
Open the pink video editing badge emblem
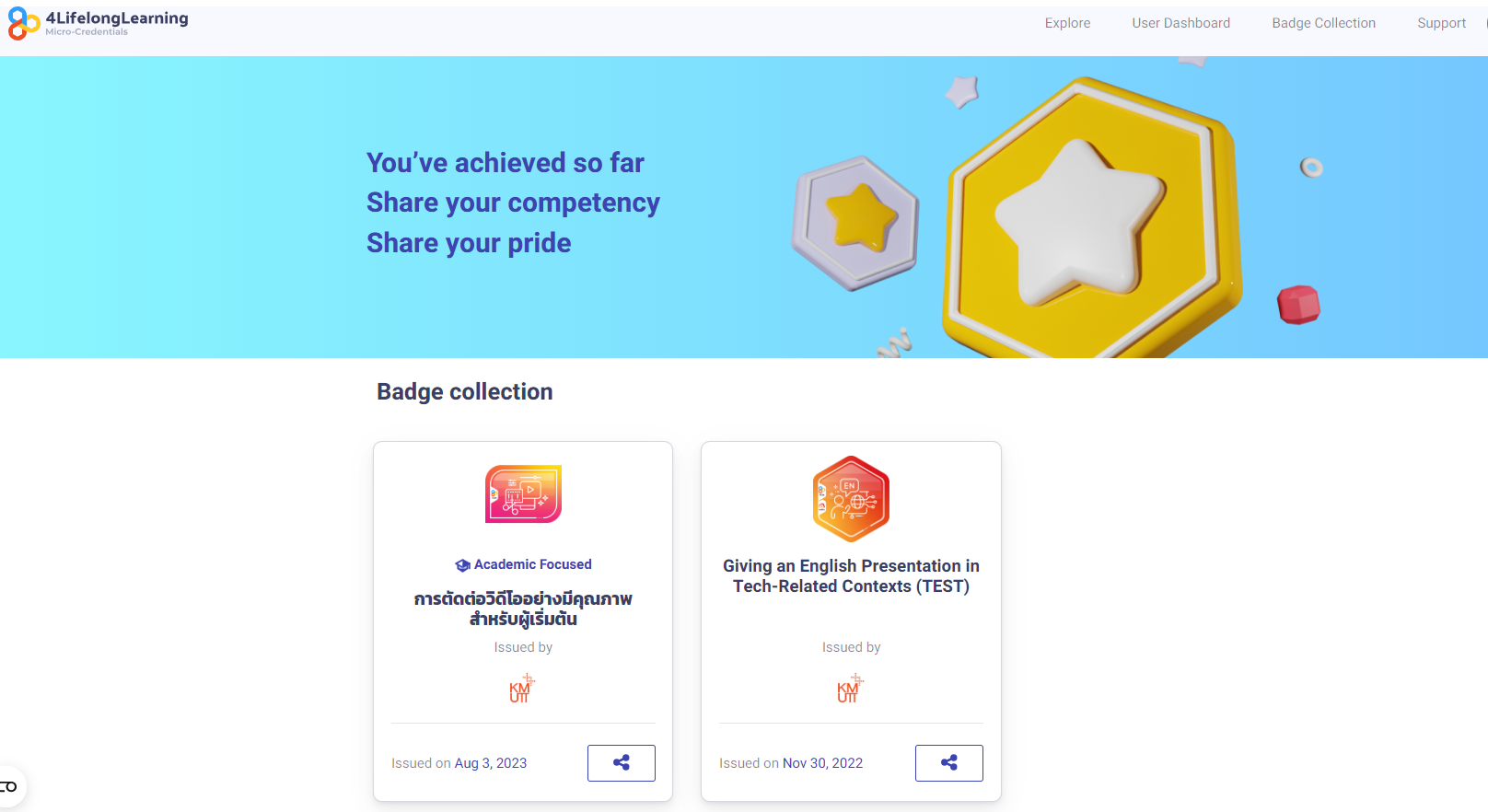(522, 494)
